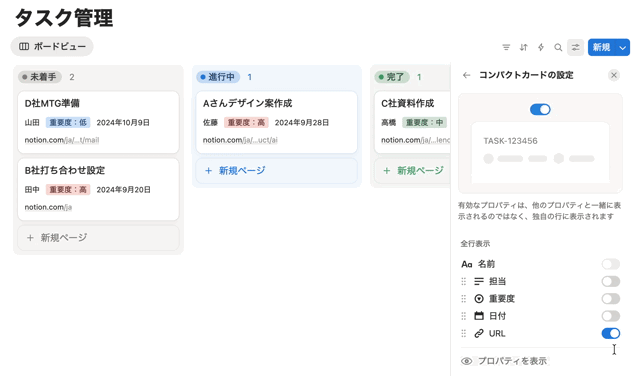Open the notion.com/ja/...t/mail link
Viewport: 640px width, 376px height.
coord(62,140)
